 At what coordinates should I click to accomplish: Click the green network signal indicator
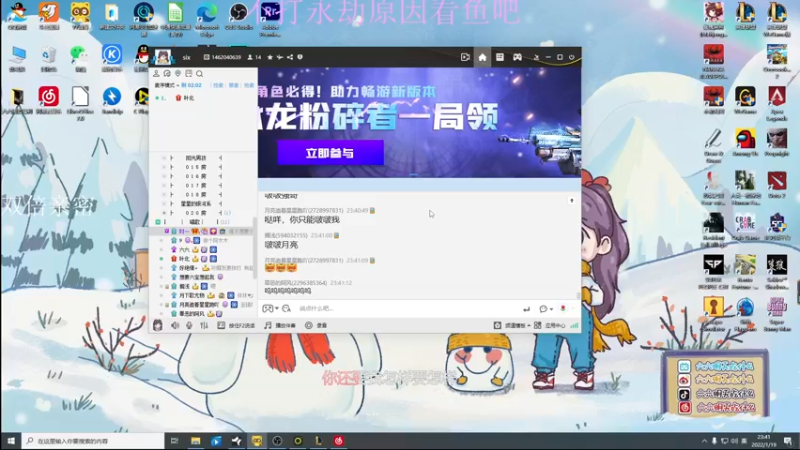point(574,325)
